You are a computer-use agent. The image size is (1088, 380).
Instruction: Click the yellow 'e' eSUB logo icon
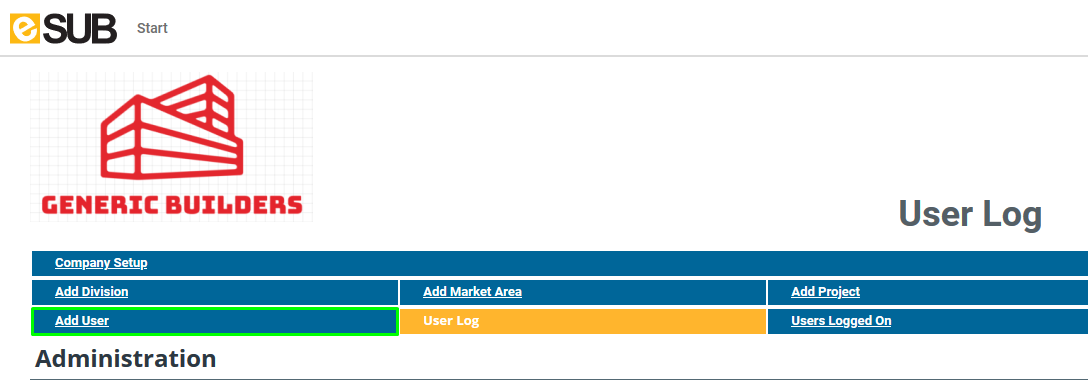click(x=24, y=28)
